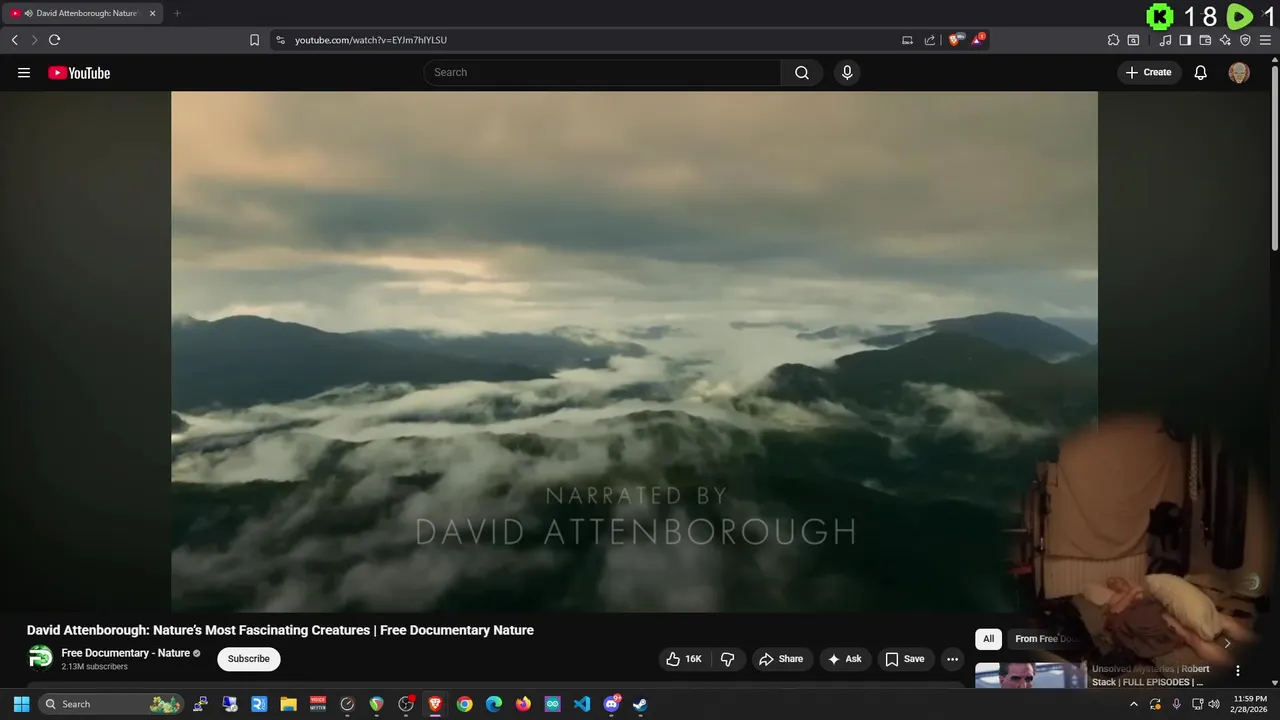Viewport: 1280px width, 720px height.
Task: Save the video to a playlist
Action: pos(904,659)
